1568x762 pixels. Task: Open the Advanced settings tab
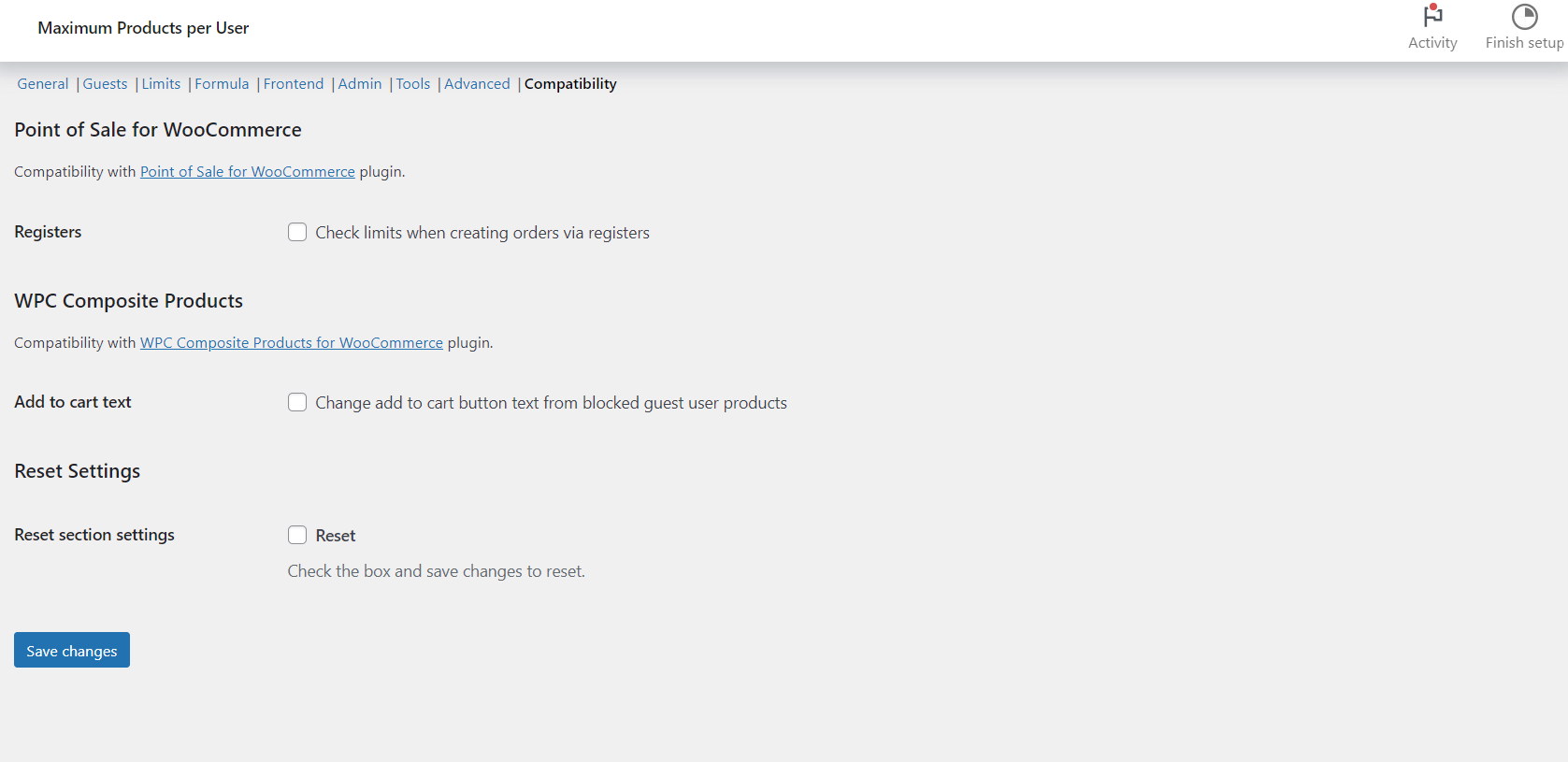tap(477, 83)
